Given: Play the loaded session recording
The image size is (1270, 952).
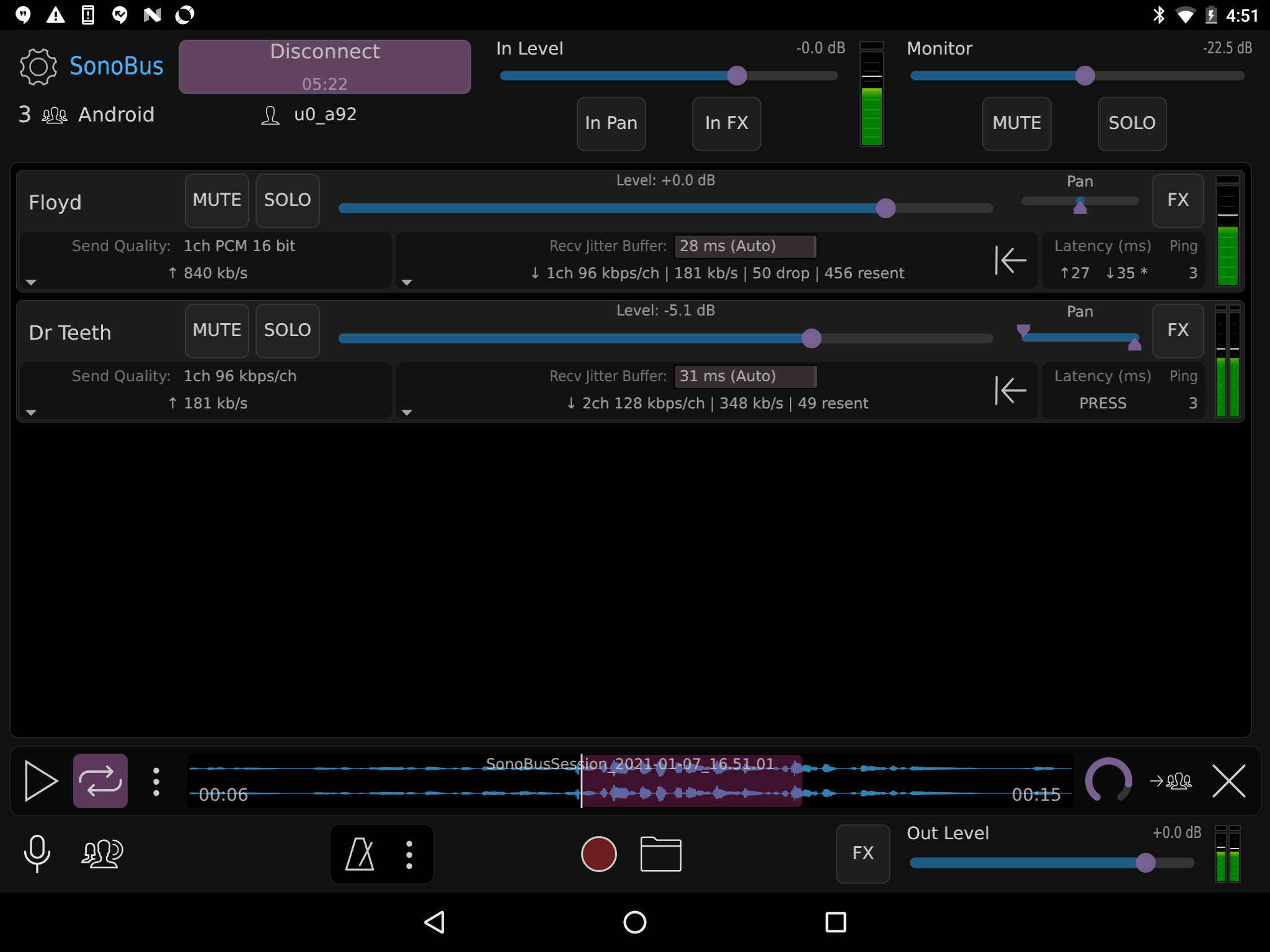Looking at the screenshot, I should pos(40,781).
